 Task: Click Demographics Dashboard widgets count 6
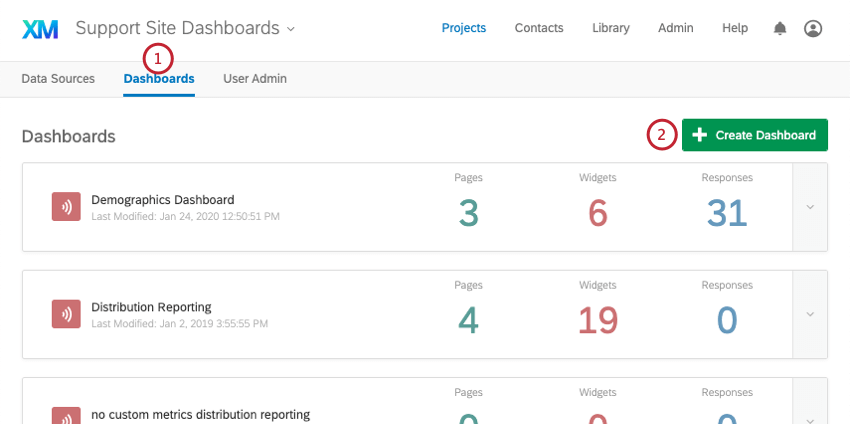(597, 213)
